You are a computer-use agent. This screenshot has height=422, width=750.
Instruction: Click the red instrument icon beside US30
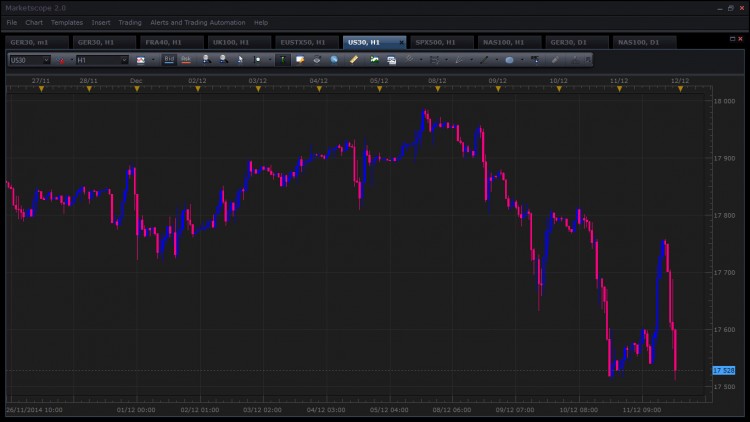pyautogui.click(x=60, y=60)
